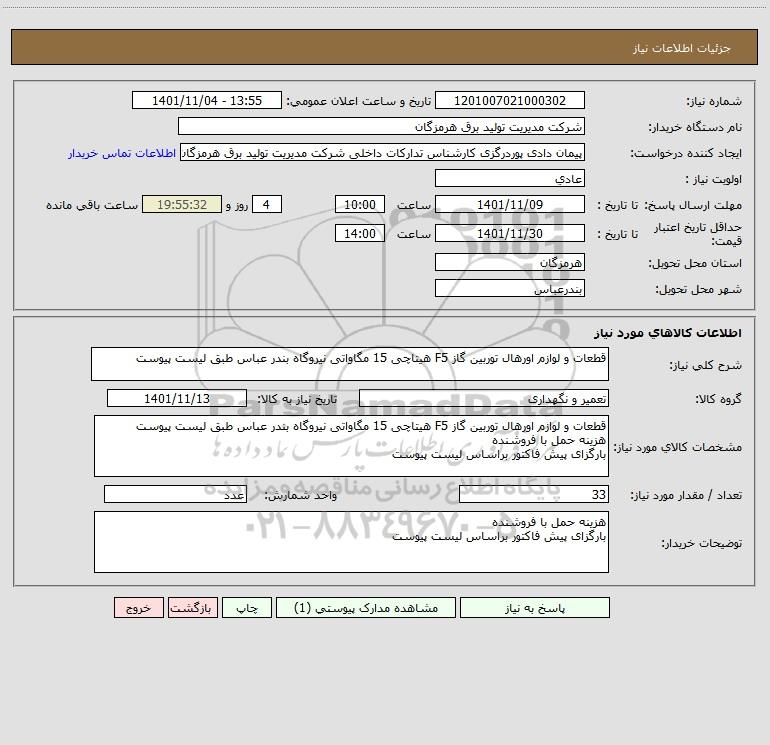Screen dimensions: 770x745
Task: Click the استان محل تحویل label
Action: (x=695, y=263)
